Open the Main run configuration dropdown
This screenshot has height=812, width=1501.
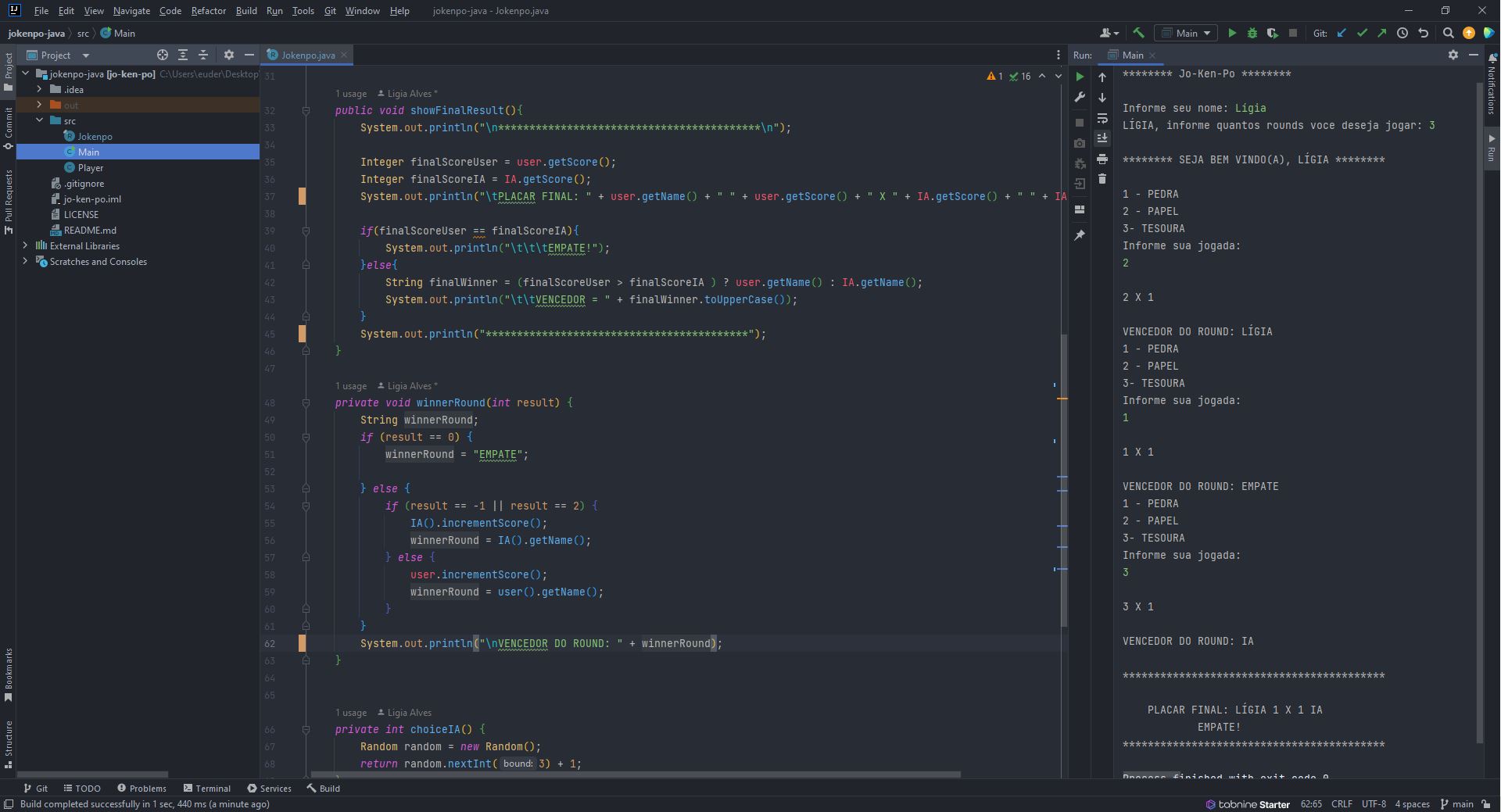tap(1186, 33)
